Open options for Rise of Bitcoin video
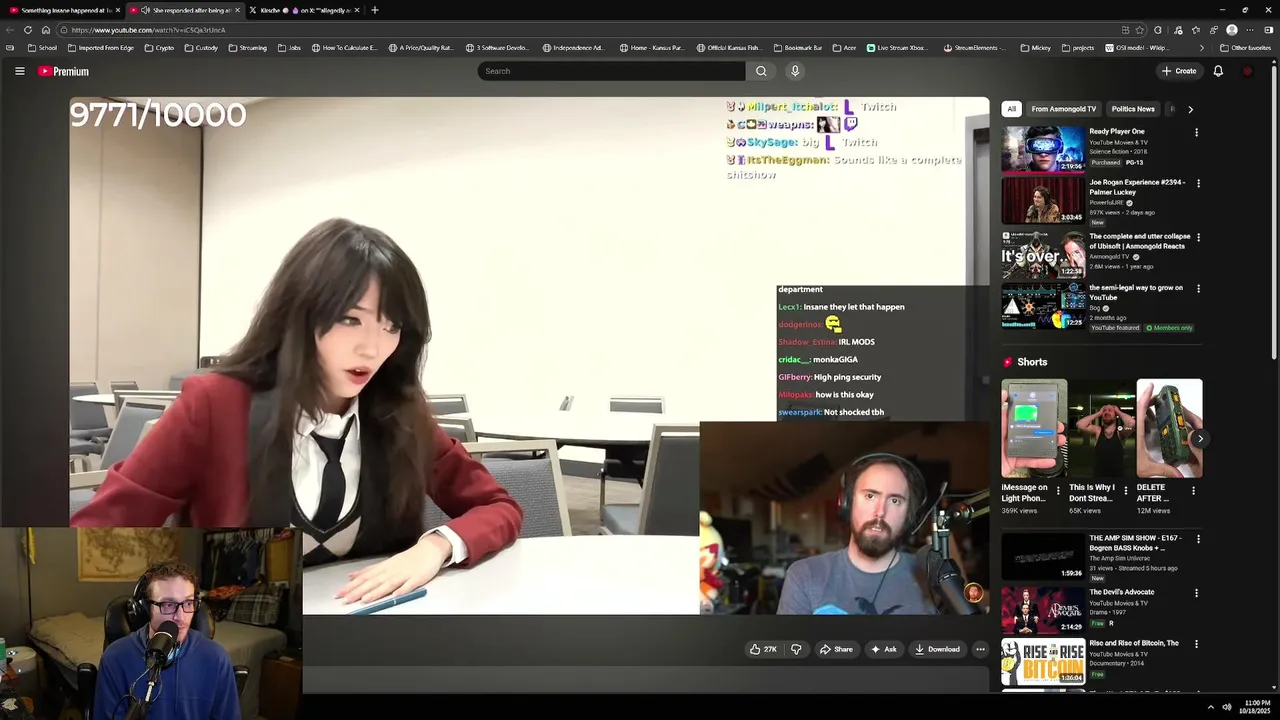 point(1198,645)
